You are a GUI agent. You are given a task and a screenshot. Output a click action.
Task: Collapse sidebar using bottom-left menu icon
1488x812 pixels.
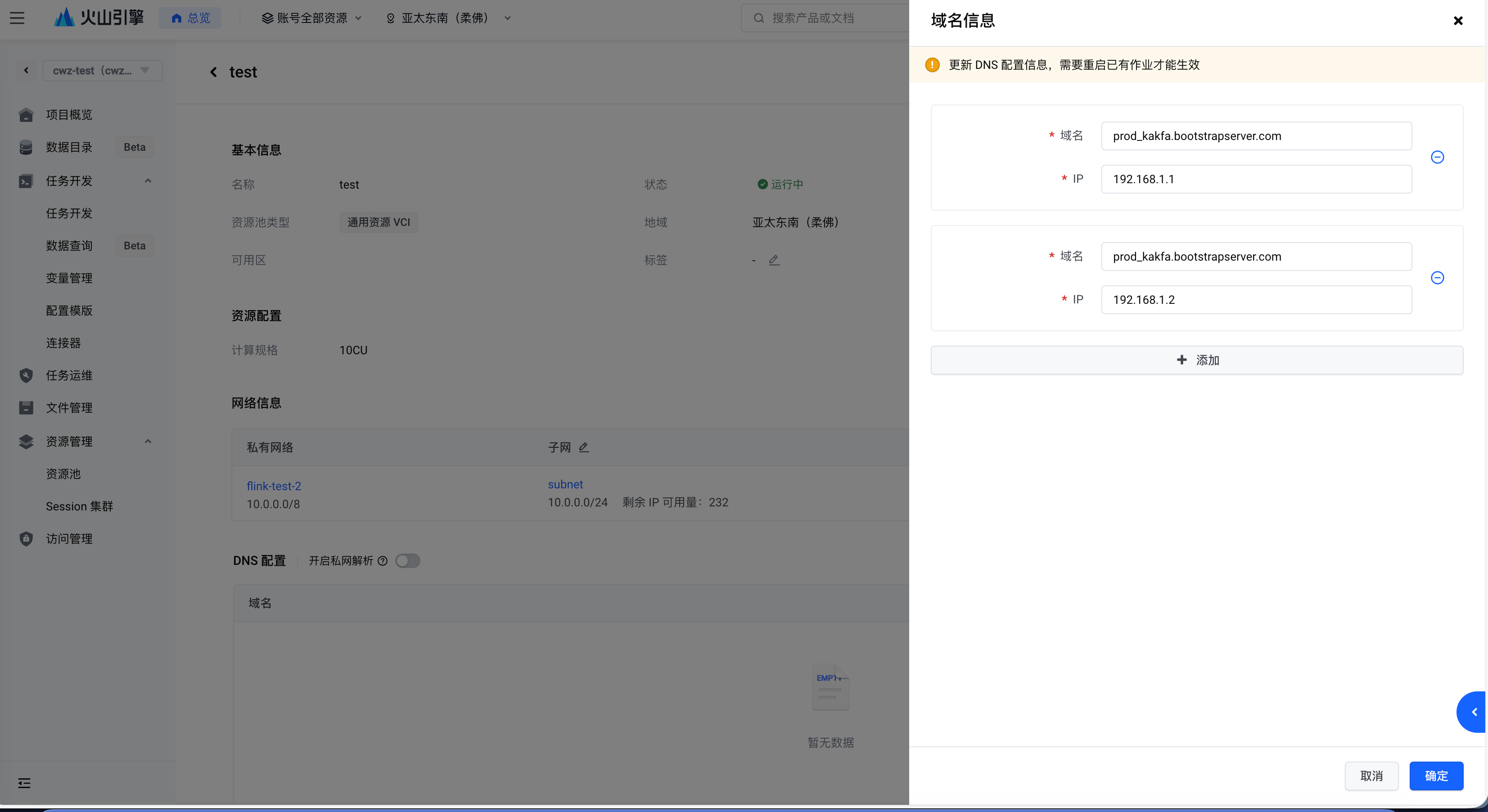point(24,783)
